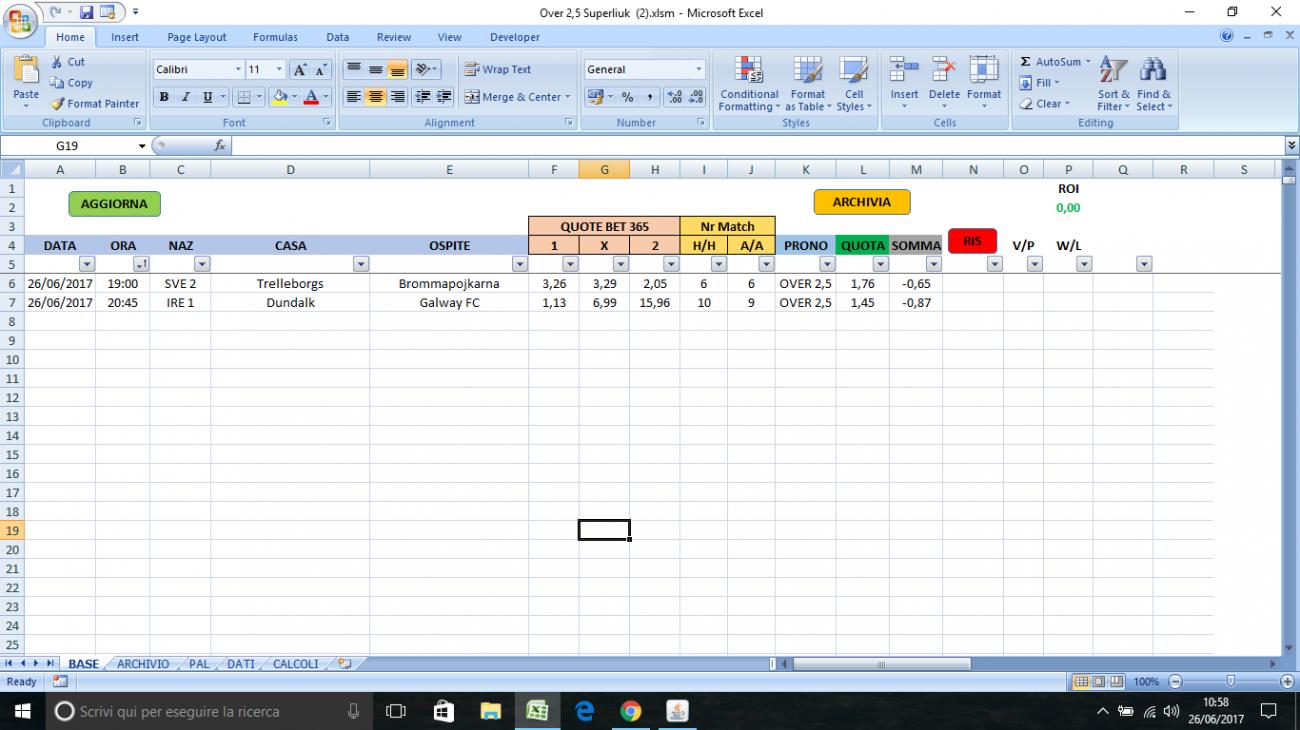The width and height of the screenshot is (1300, 730).
Task: Toggle bold formatting
Action: 162,97
